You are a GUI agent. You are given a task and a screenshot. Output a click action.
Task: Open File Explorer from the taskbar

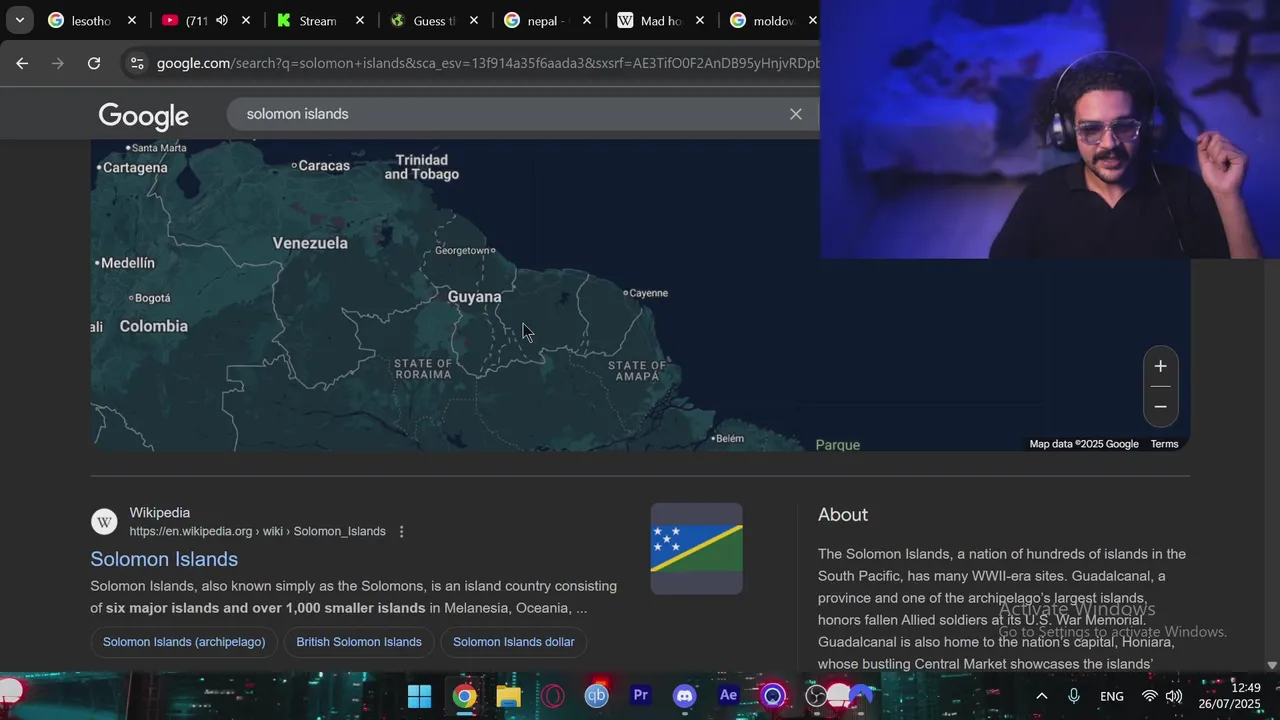tap(509, 696)
